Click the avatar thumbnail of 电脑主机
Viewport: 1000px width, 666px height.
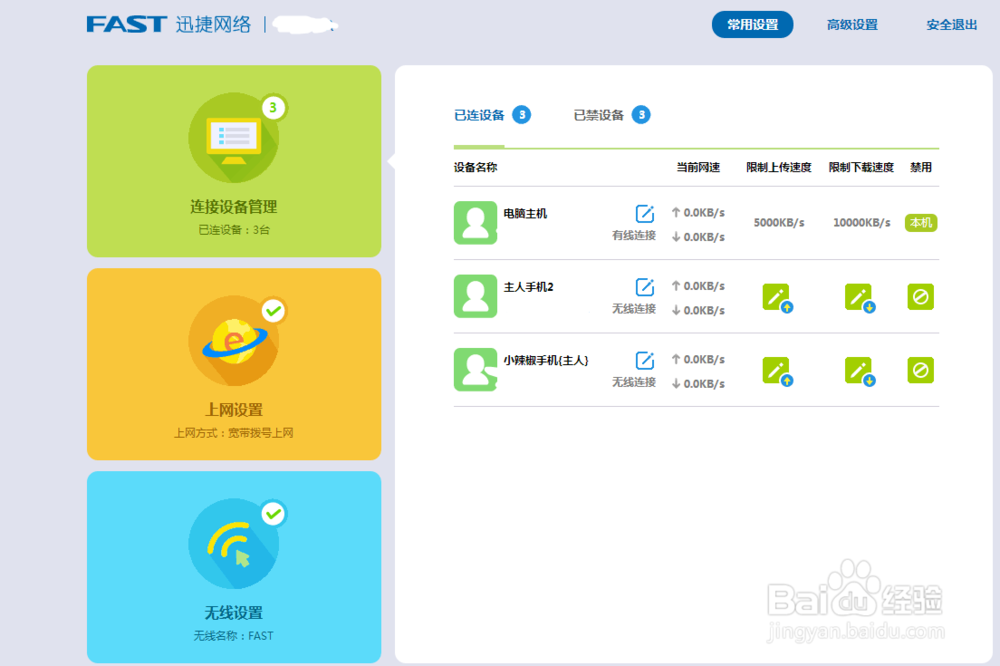point(475,223)
